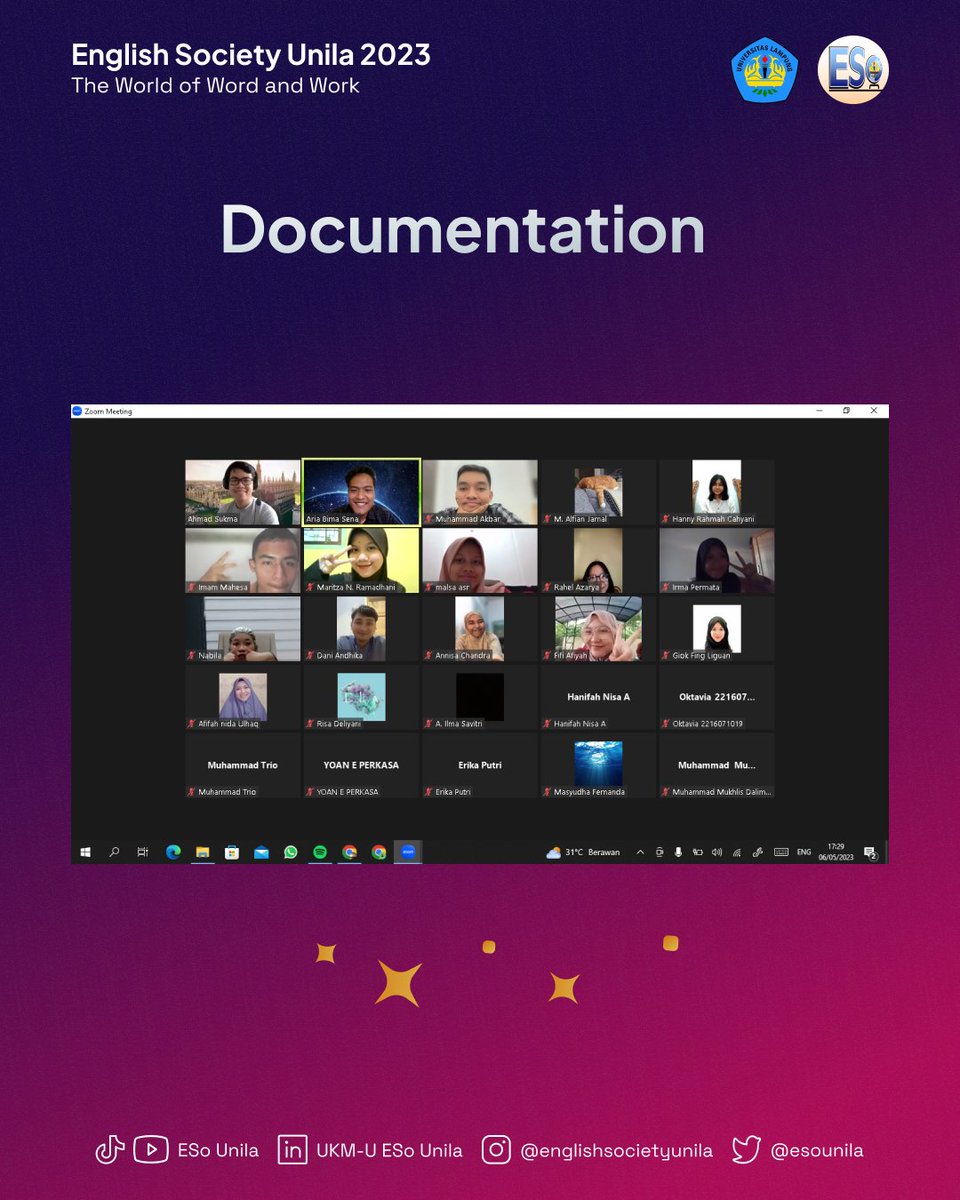Select the YOAN E PERKASA tile
The height and width of the screenshot is (1200, 960).
pos(362,765)
